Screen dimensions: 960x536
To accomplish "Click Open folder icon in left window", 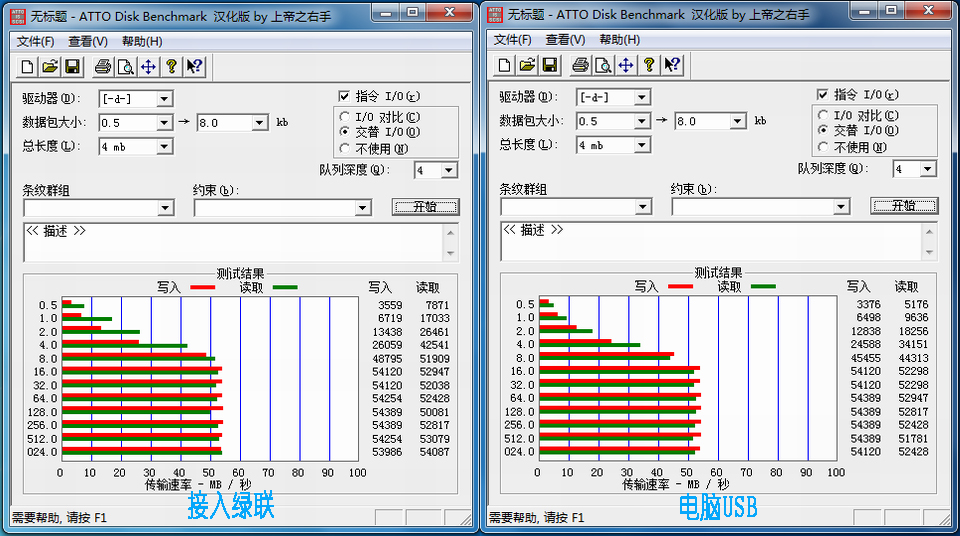I will coord(50,67).
